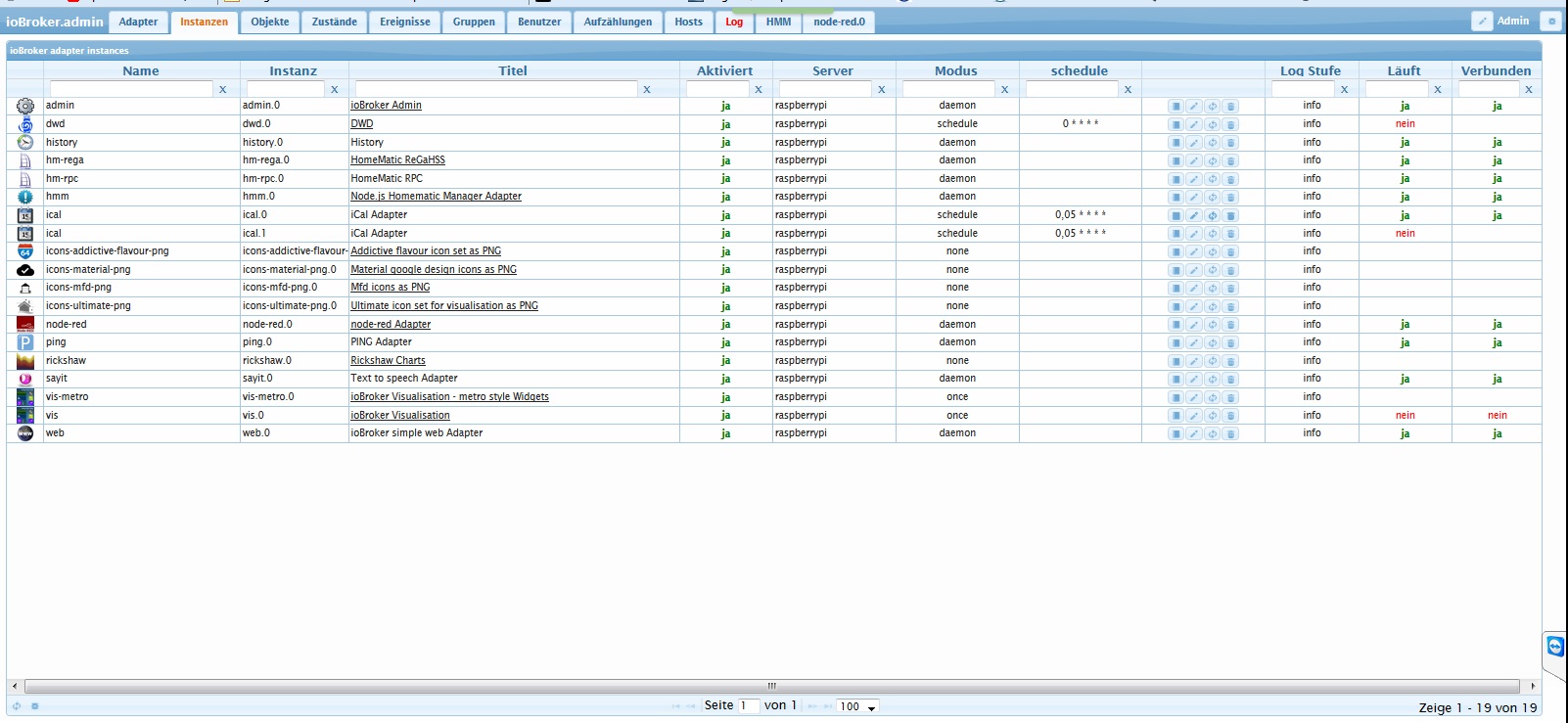
Task: Delete the hm-rega instance via its trash icon
Action: tap(1231, 161)
